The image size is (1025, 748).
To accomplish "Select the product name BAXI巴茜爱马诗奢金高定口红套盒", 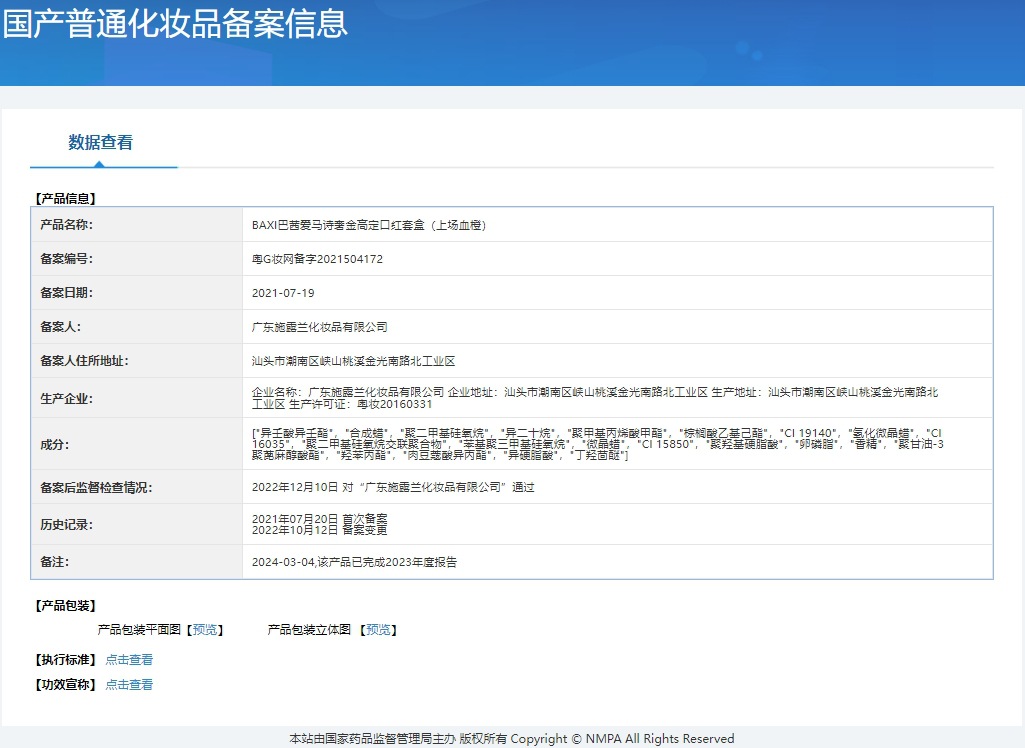I will tap(369, 225).
